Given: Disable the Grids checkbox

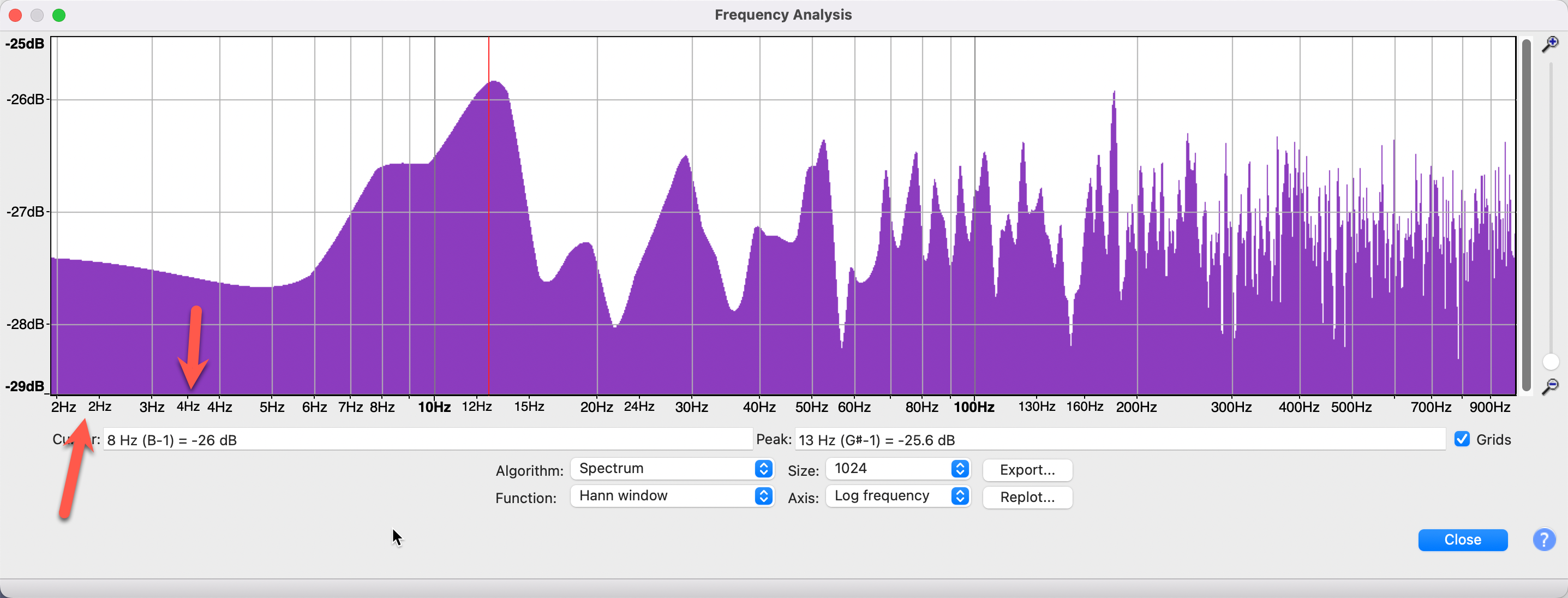Looking at the screenshot, I should pos(1463,440).
